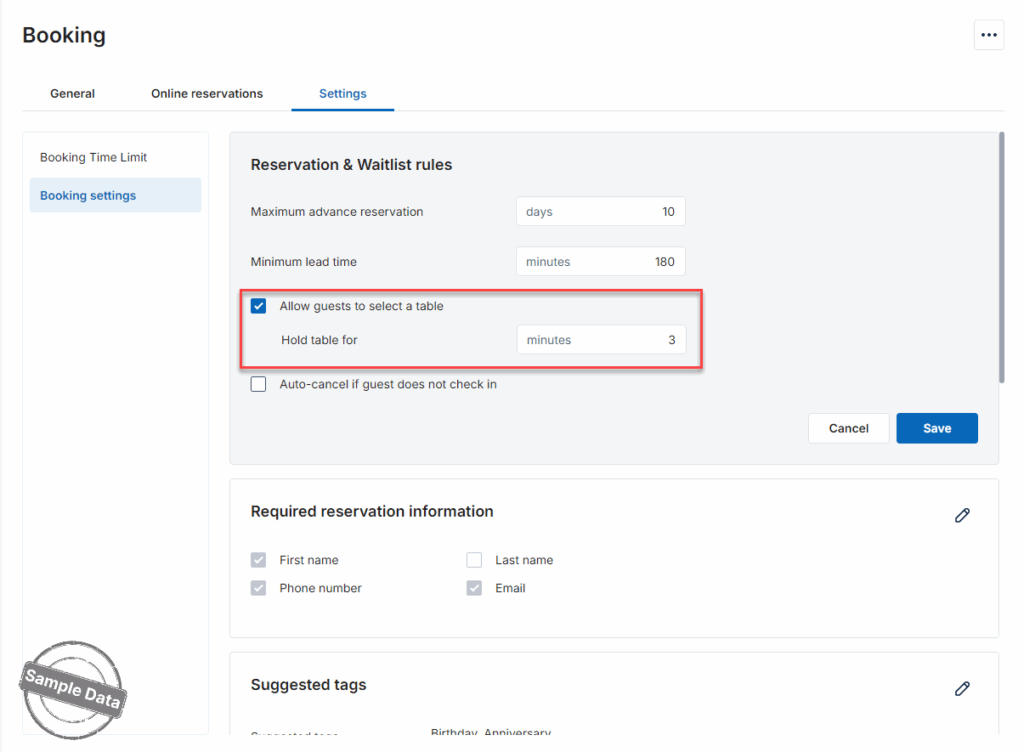The height and width of the screenshot is (752, 1024).
Task: Click the Save button
Action: click(x=936, y=428)
